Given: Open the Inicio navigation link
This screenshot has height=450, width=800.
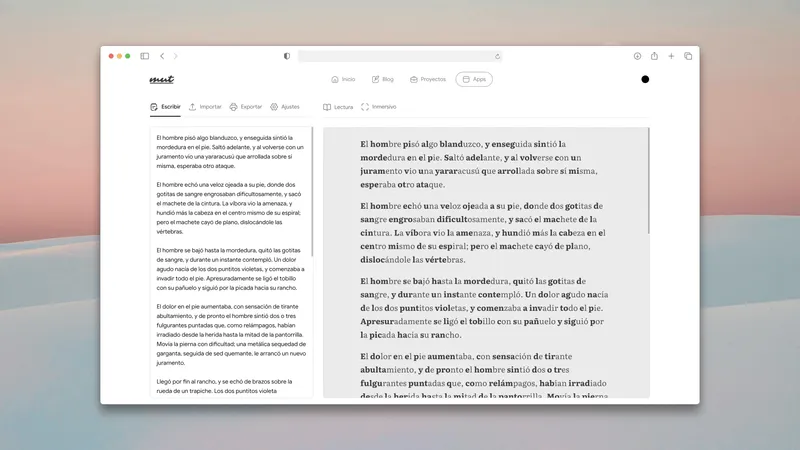Looking at the screenshot, I should (x=343, y=79).
